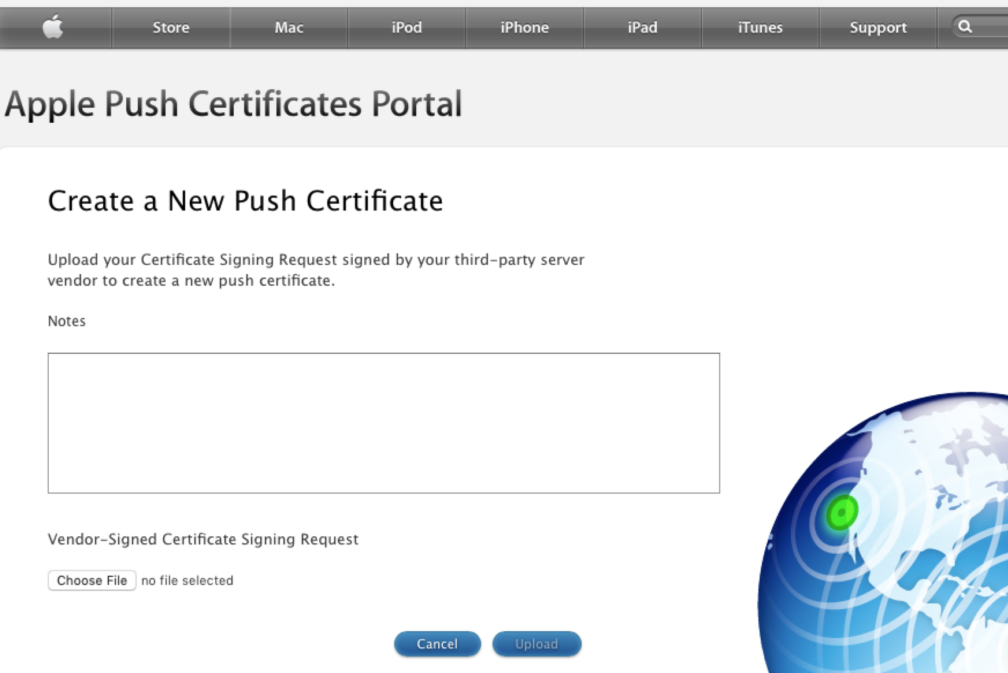
Task: Click the 'no file selected' text
Action: pyautogui.click(x=187, y=580)
